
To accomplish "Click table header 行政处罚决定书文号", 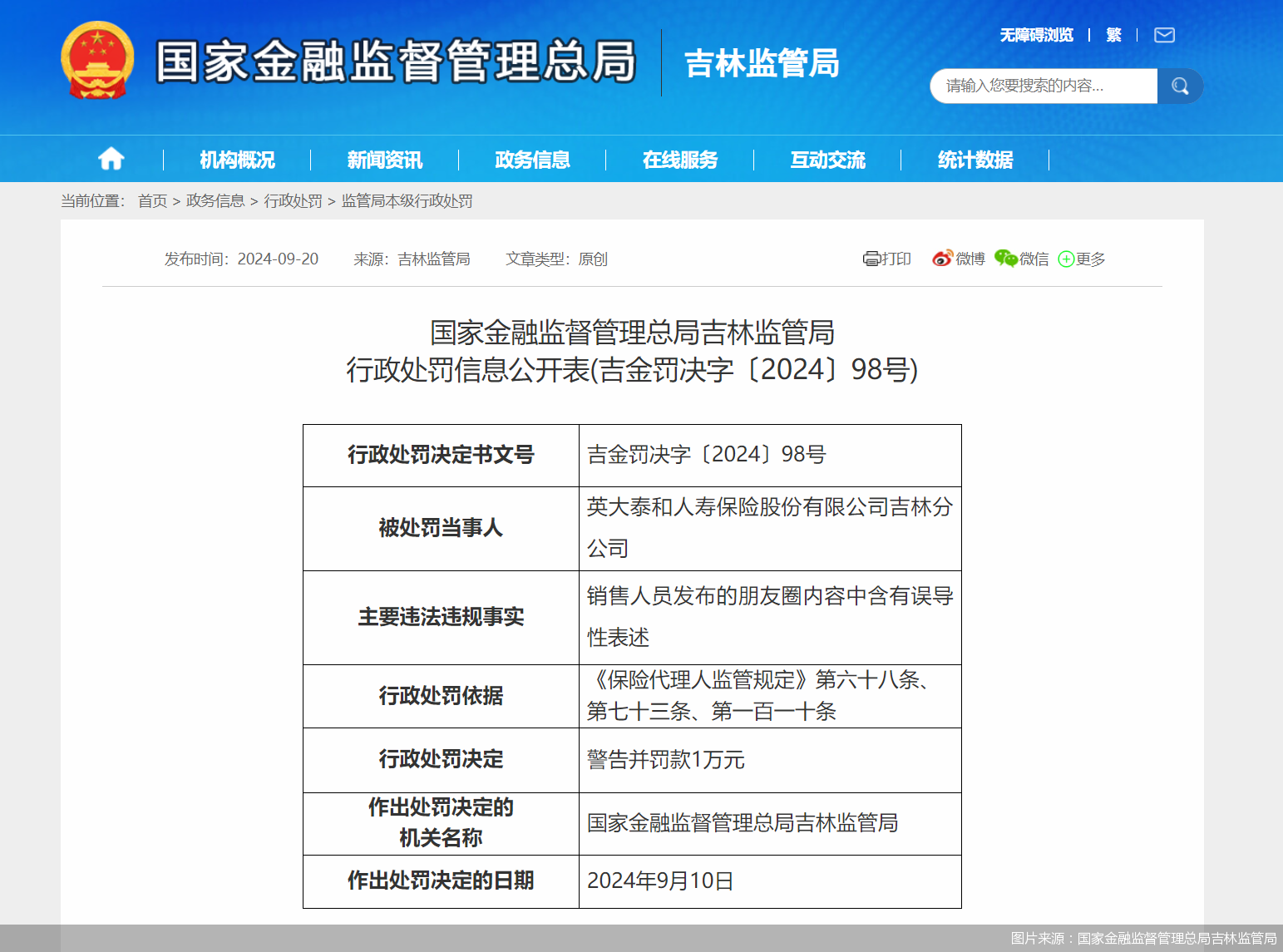I will click(441, 455).
